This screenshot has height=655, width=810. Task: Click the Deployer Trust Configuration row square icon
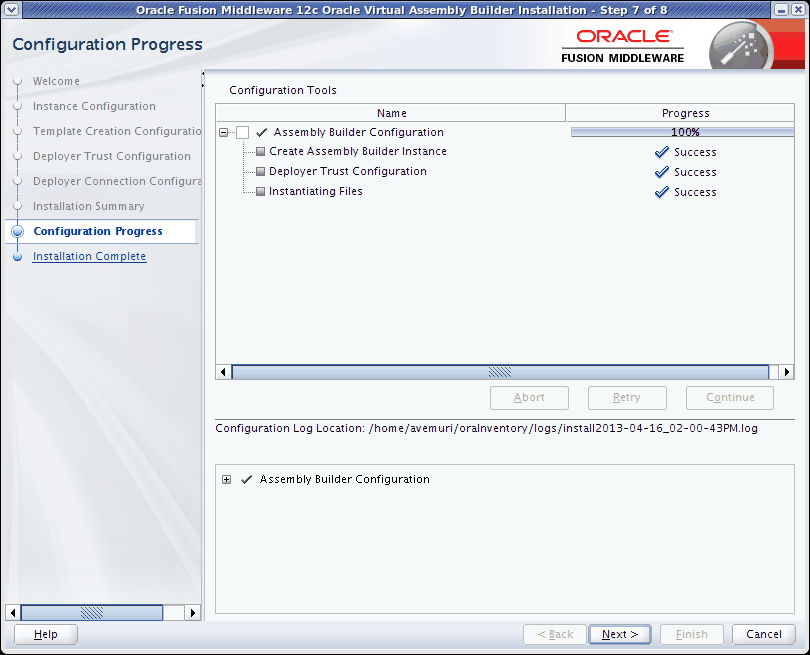tap(261, 171)
